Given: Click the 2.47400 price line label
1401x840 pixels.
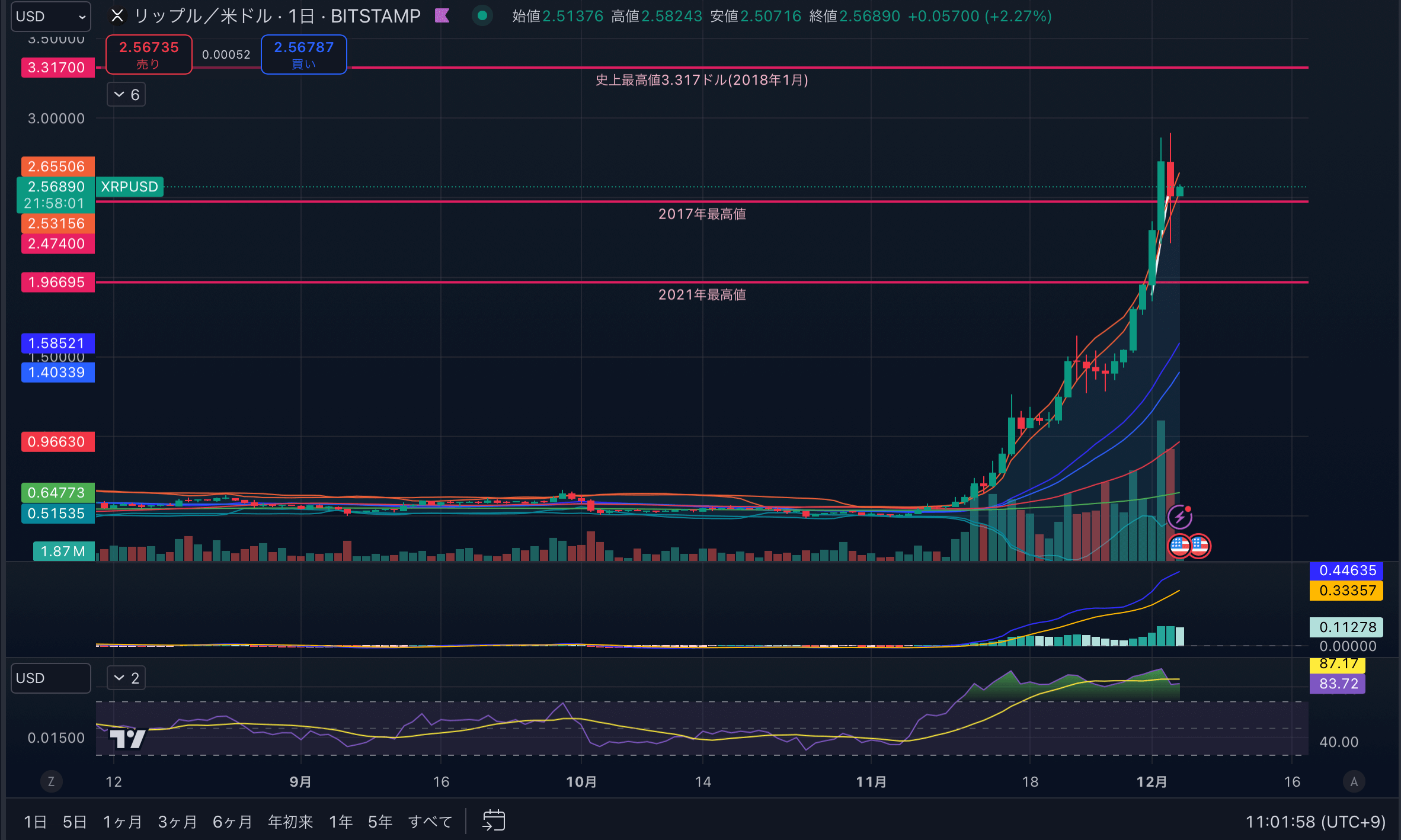Looking at the screenshot, I should (x=57, y=243).
